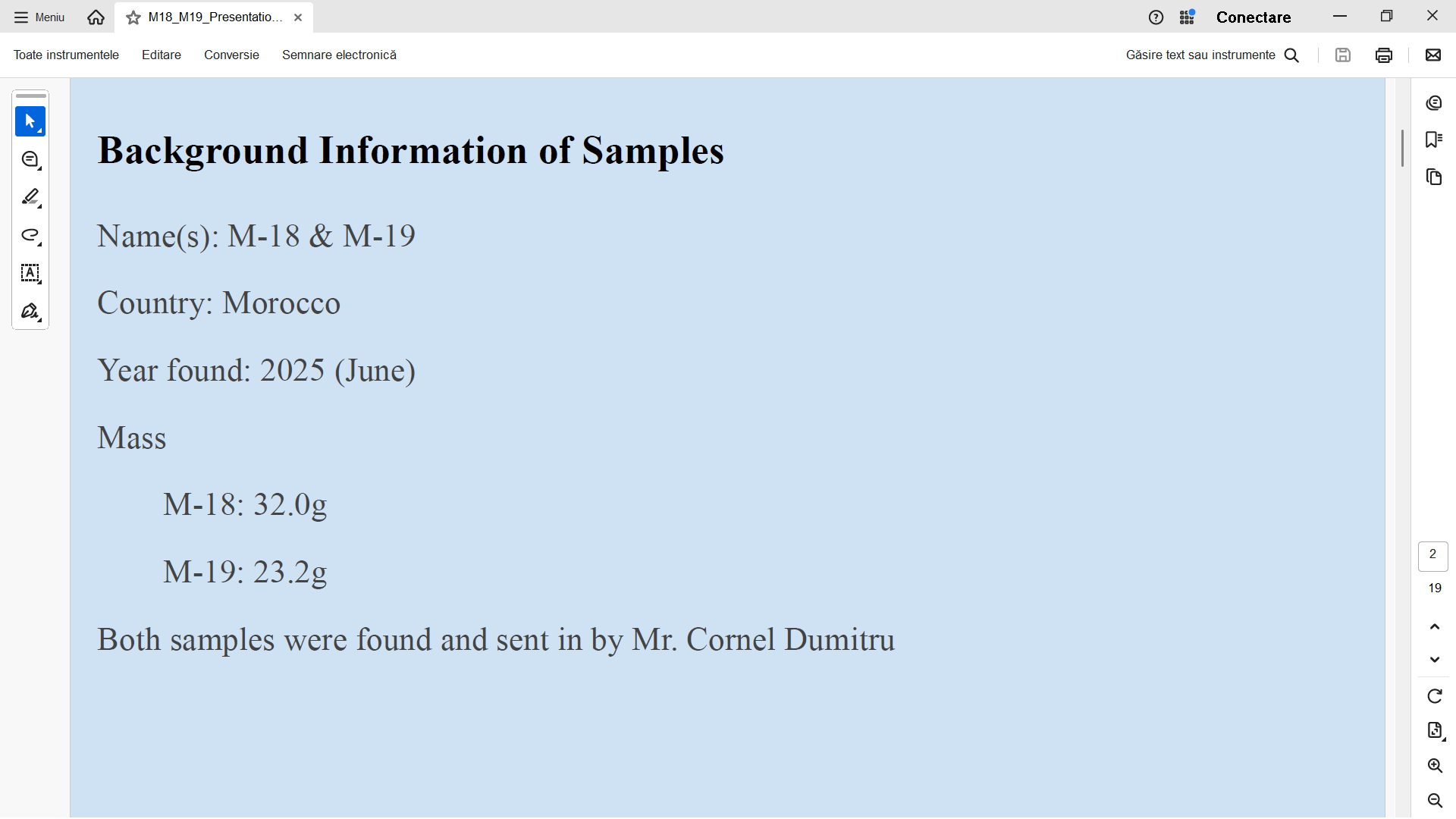Open Toate instrumentele panel

tap(66, 55)
